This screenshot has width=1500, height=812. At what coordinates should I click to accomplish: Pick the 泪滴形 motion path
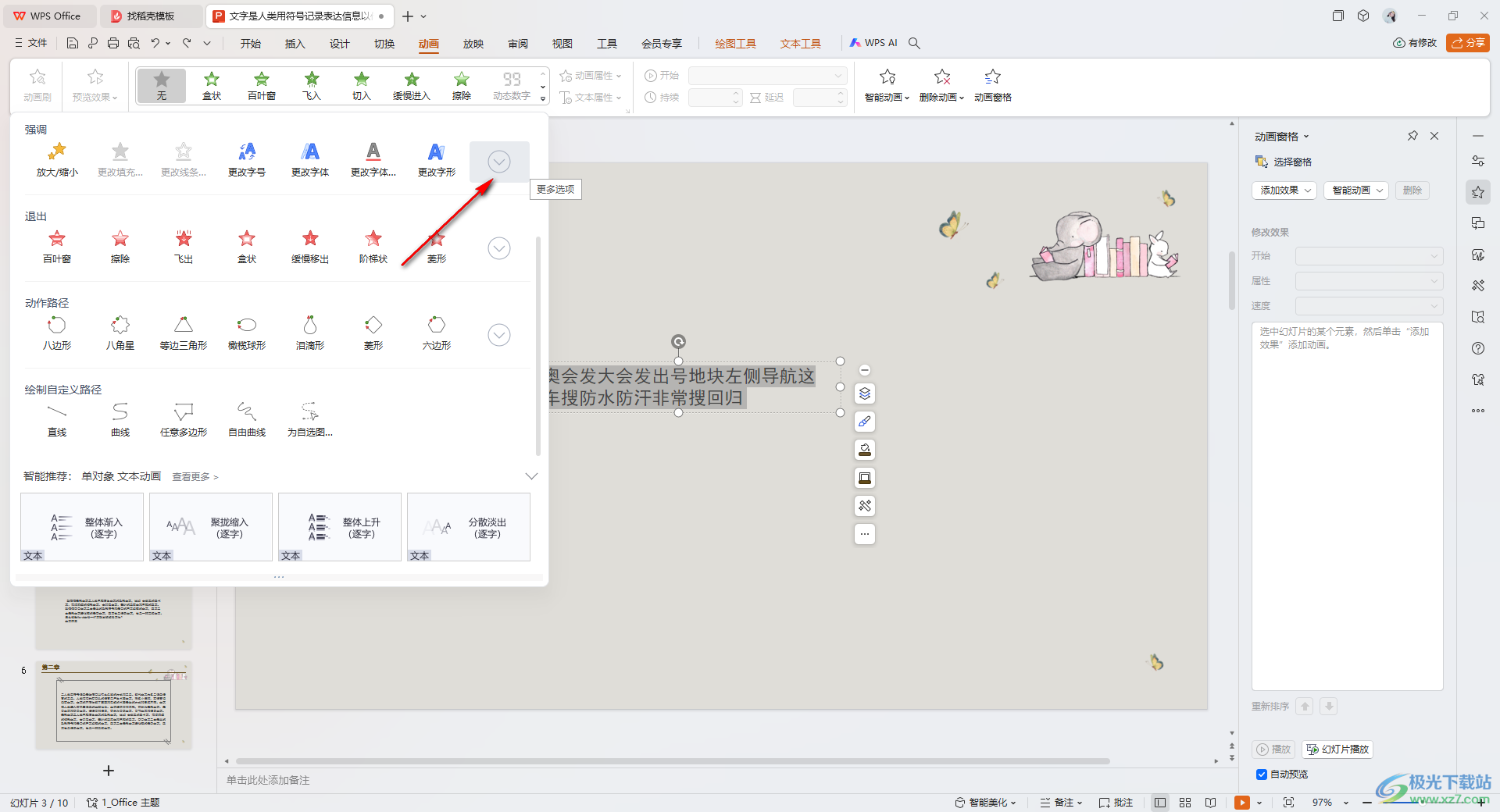(x=310, y=333)
